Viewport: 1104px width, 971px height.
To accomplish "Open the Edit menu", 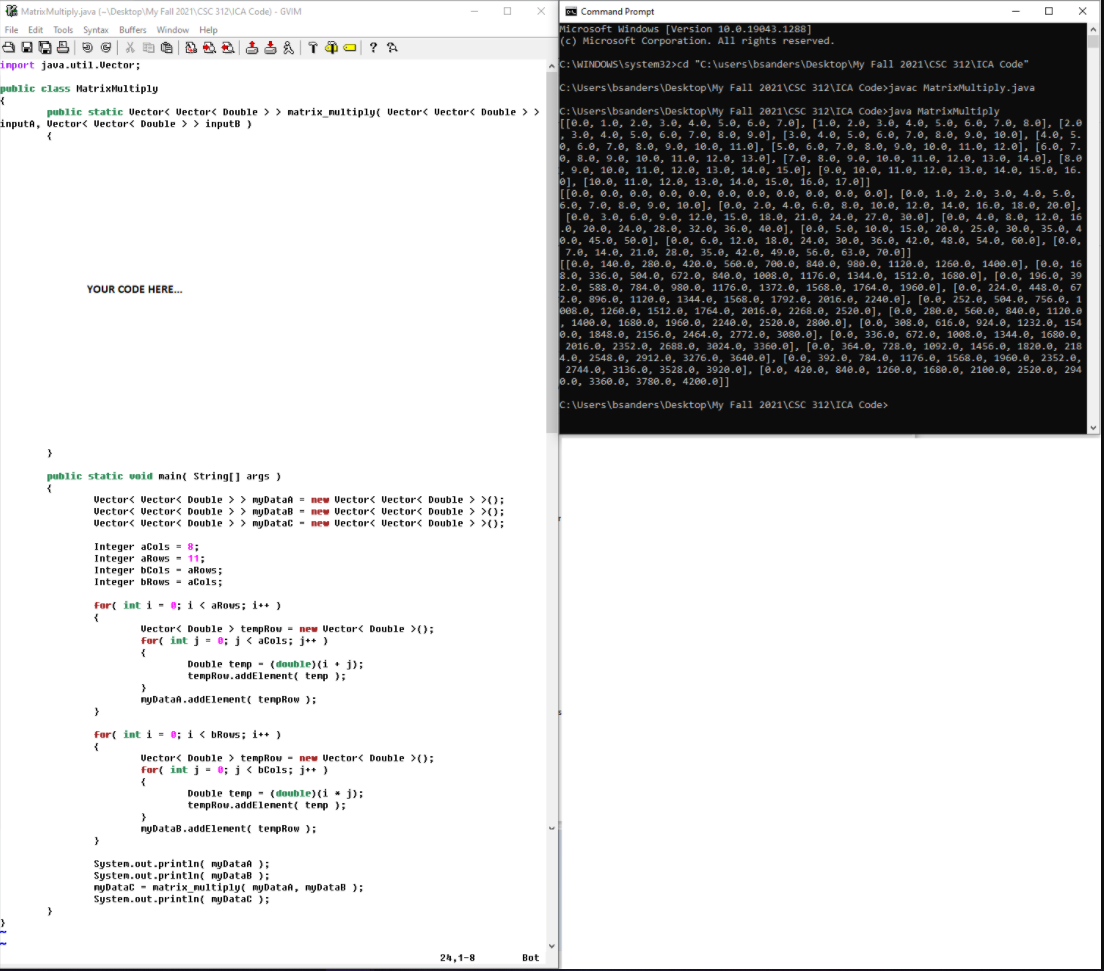I will [x=35, y=29].
